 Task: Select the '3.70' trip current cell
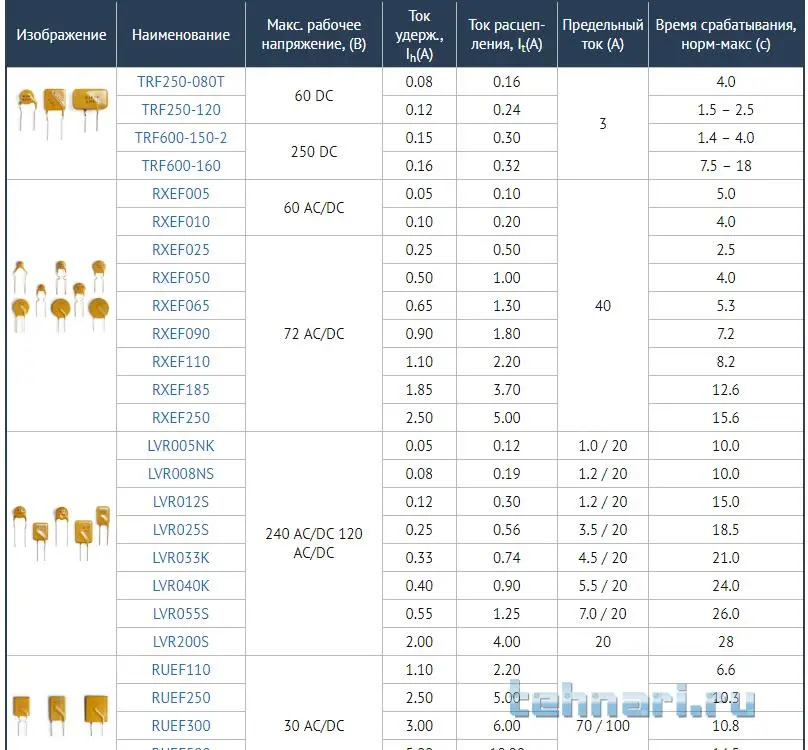507,390
